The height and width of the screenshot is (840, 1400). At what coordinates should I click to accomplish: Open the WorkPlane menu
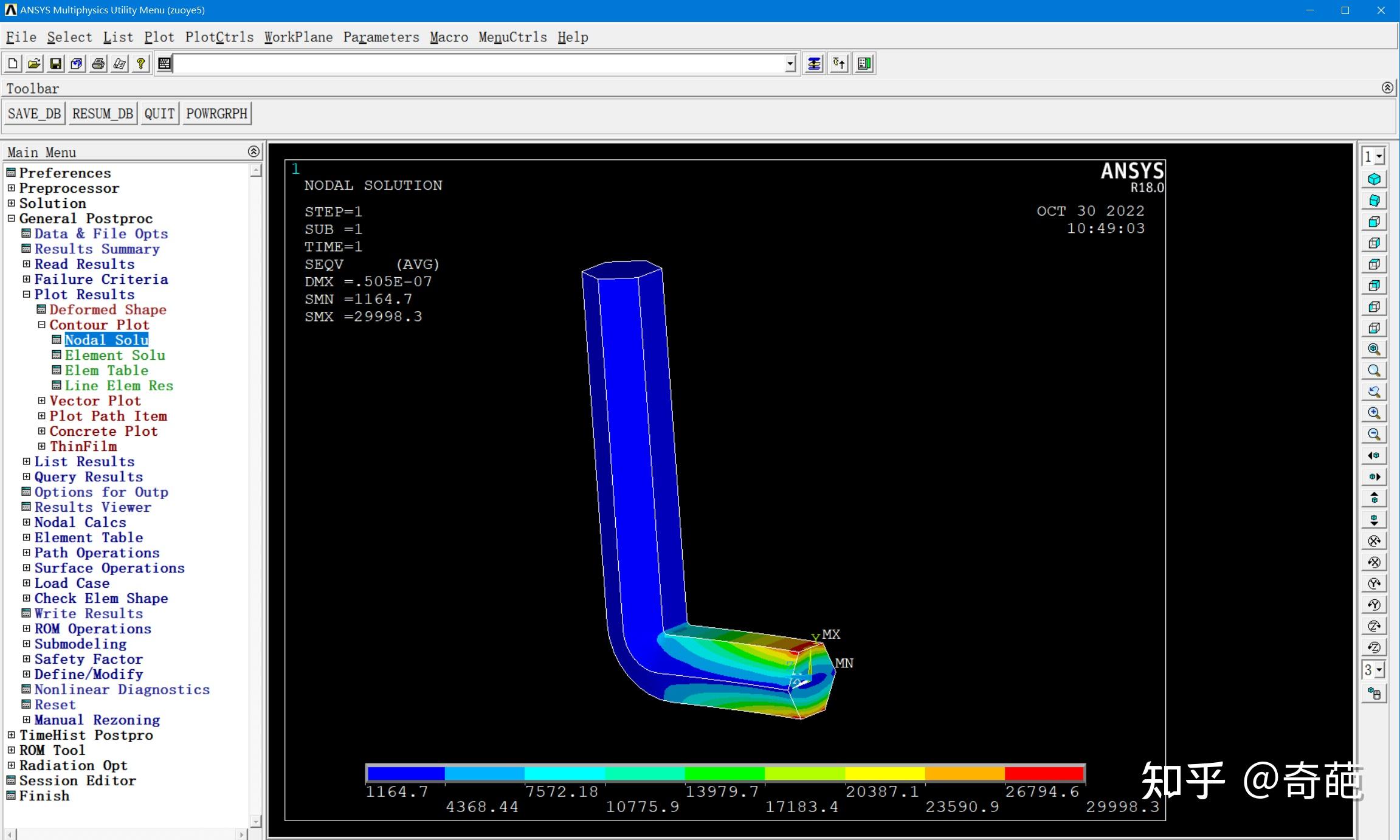298,38
